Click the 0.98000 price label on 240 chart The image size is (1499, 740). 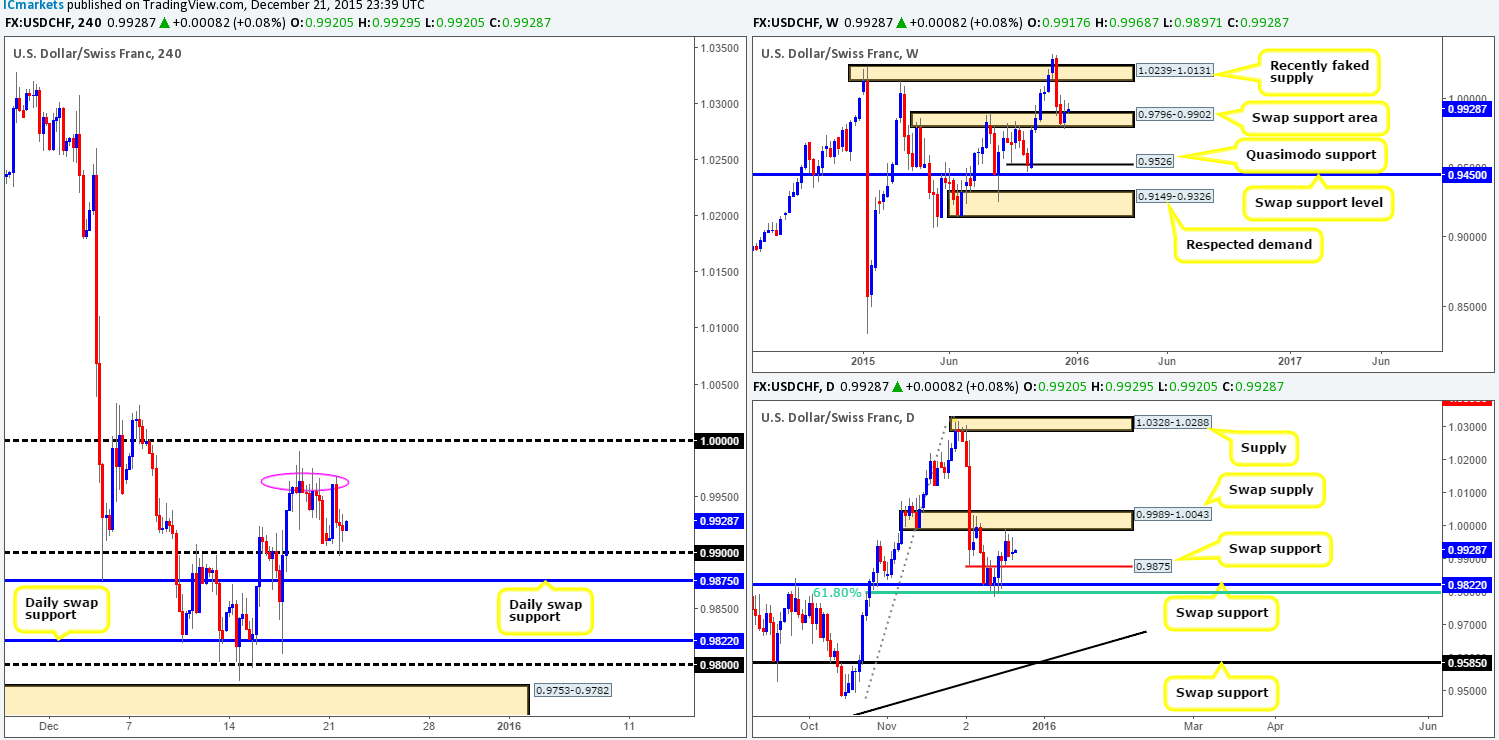pos(719,664)
